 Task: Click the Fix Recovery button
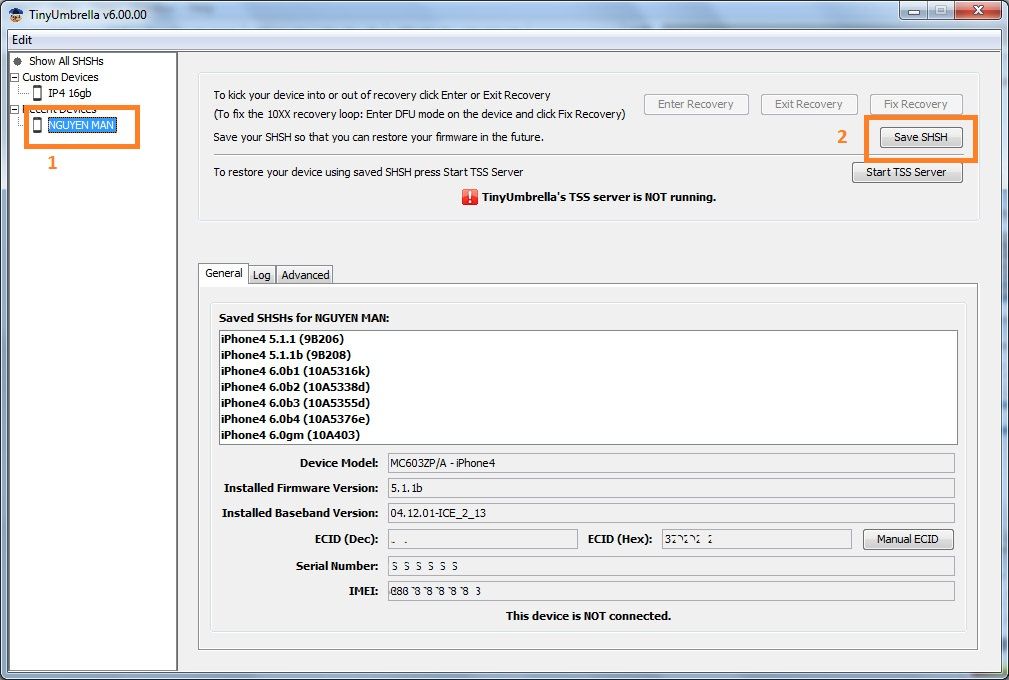pyautogui.click(x=916, y=104)
